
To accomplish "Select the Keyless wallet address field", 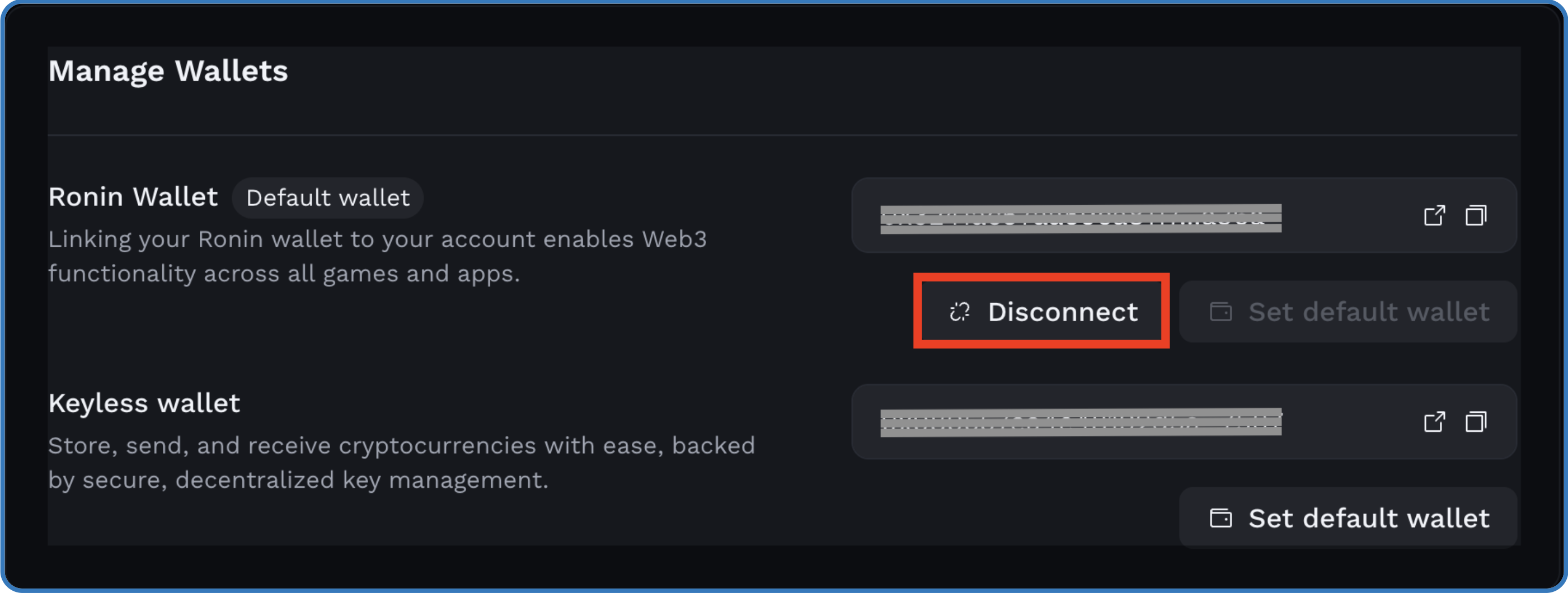I will [1184, 421].
